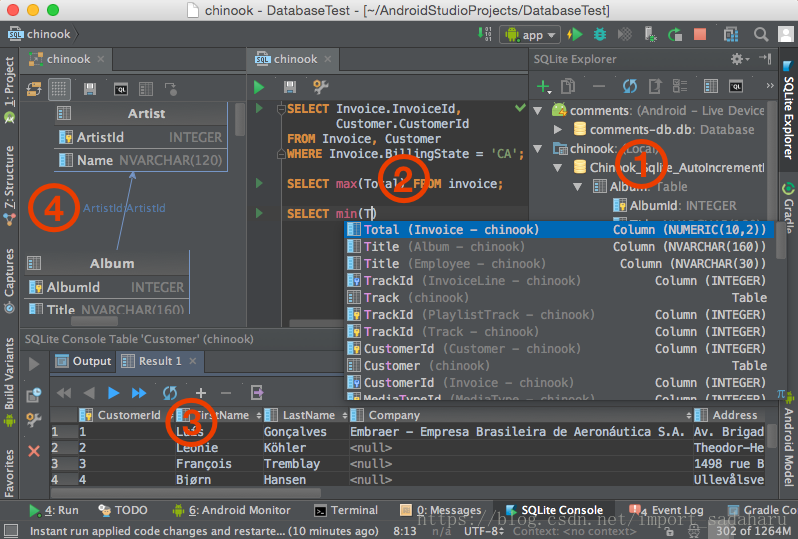Viewport: 798px width, 539px height.
Task: Stop the running app
Action: pos(700,34)
